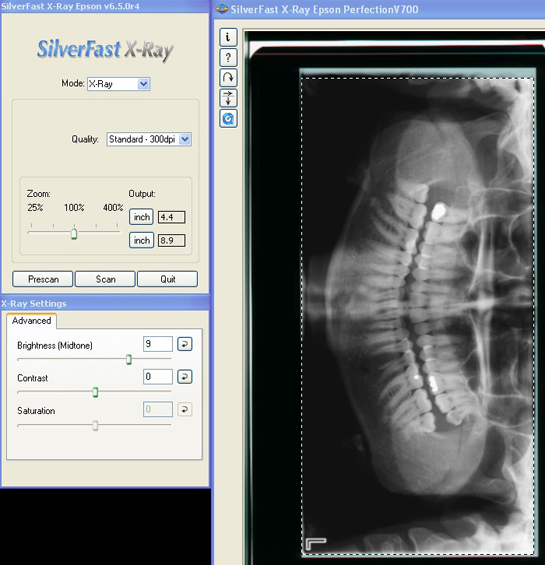Screen dimensions: 545x565
Task: Reset Contrast with its reset arrow button
Action: 185,377
